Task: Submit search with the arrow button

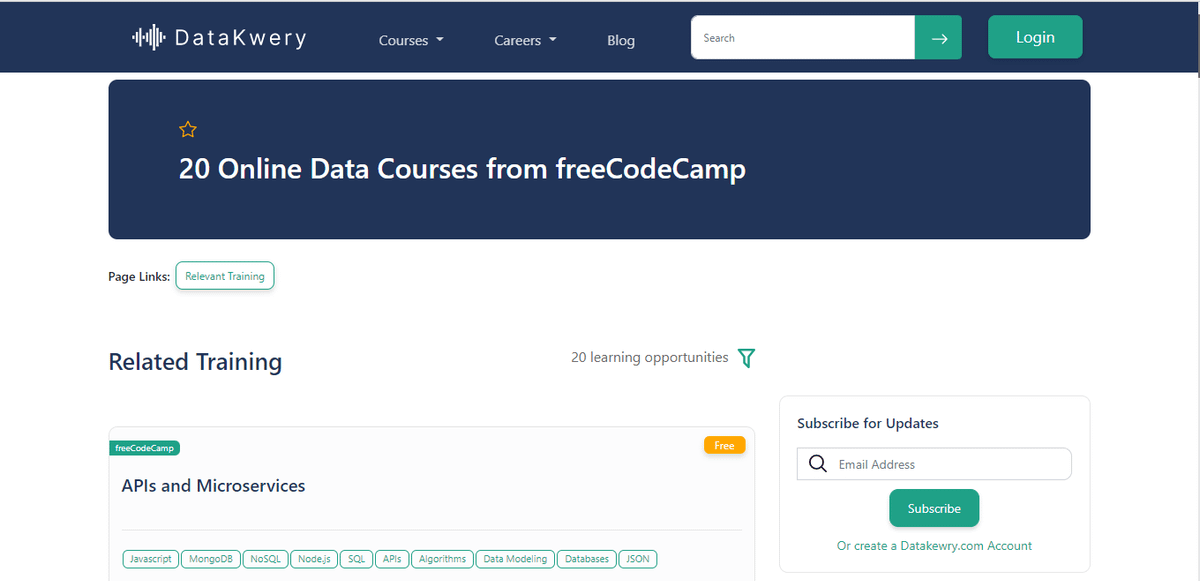Action: 938,38
